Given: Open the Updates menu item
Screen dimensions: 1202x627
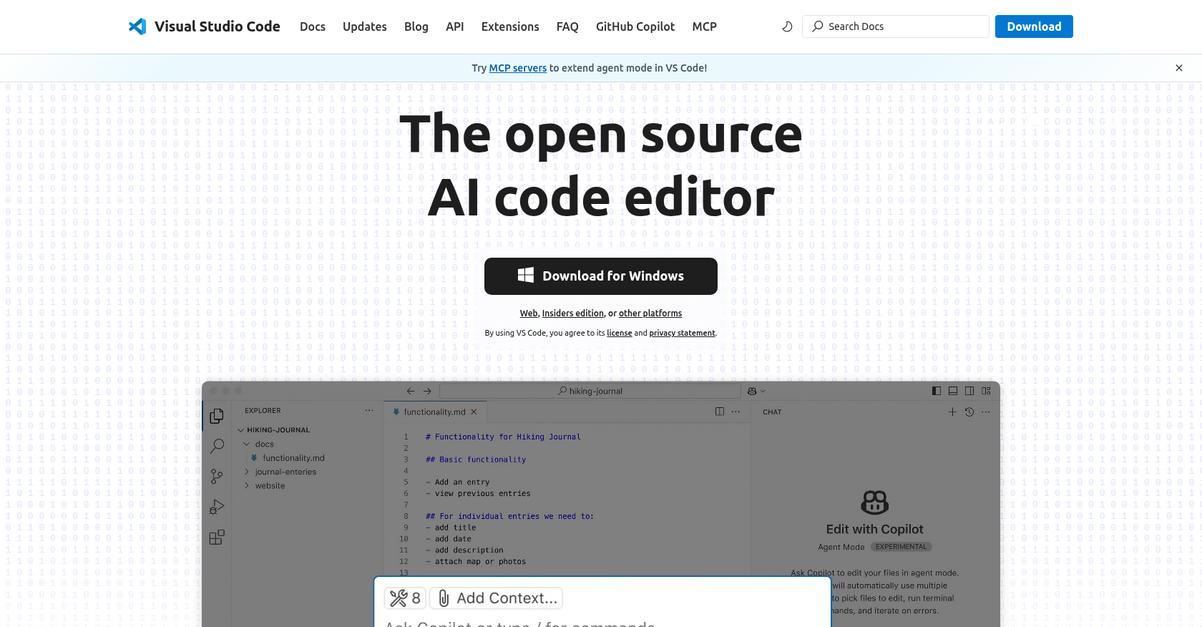Looking at the screenshot, I should pyautogui.click(x=365, y=27).
